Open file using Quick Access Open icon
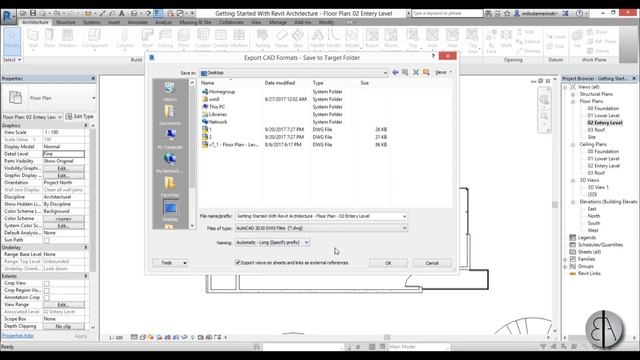This screenshot has width=640, height=360. point(23,13)
